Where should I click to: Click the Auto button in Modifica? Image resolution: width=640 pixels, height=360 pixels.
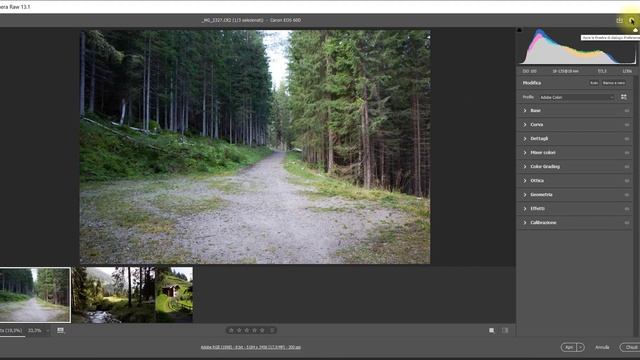[x=594, y=83]
